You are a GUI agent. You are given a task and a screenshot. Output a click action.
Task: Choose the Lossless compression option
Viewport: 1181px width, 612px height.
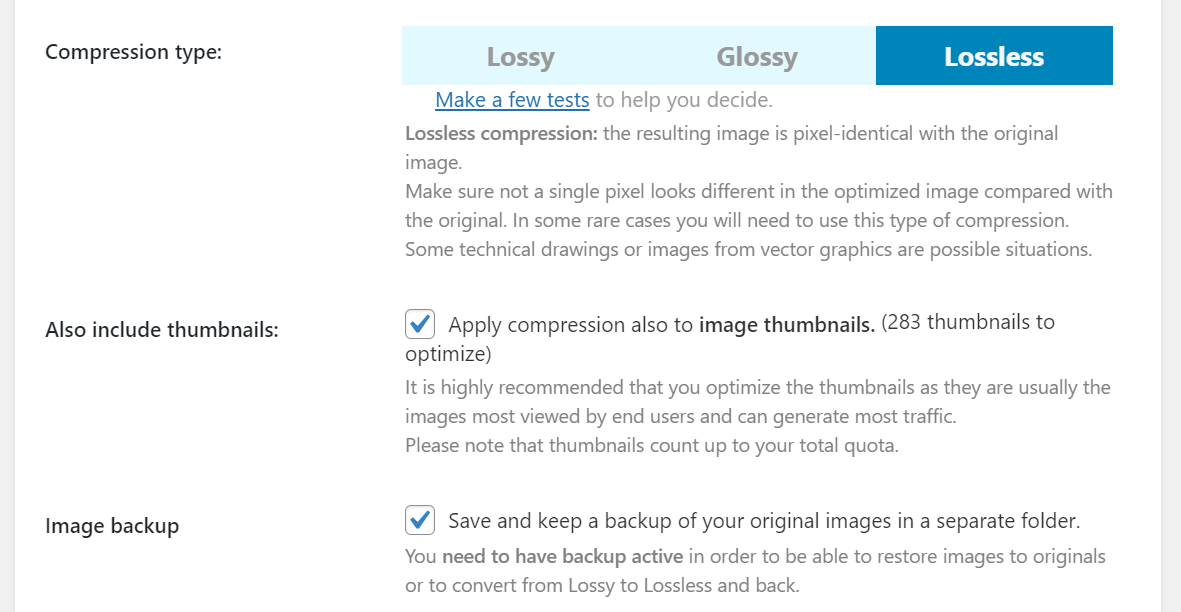(x=994, y=56)
